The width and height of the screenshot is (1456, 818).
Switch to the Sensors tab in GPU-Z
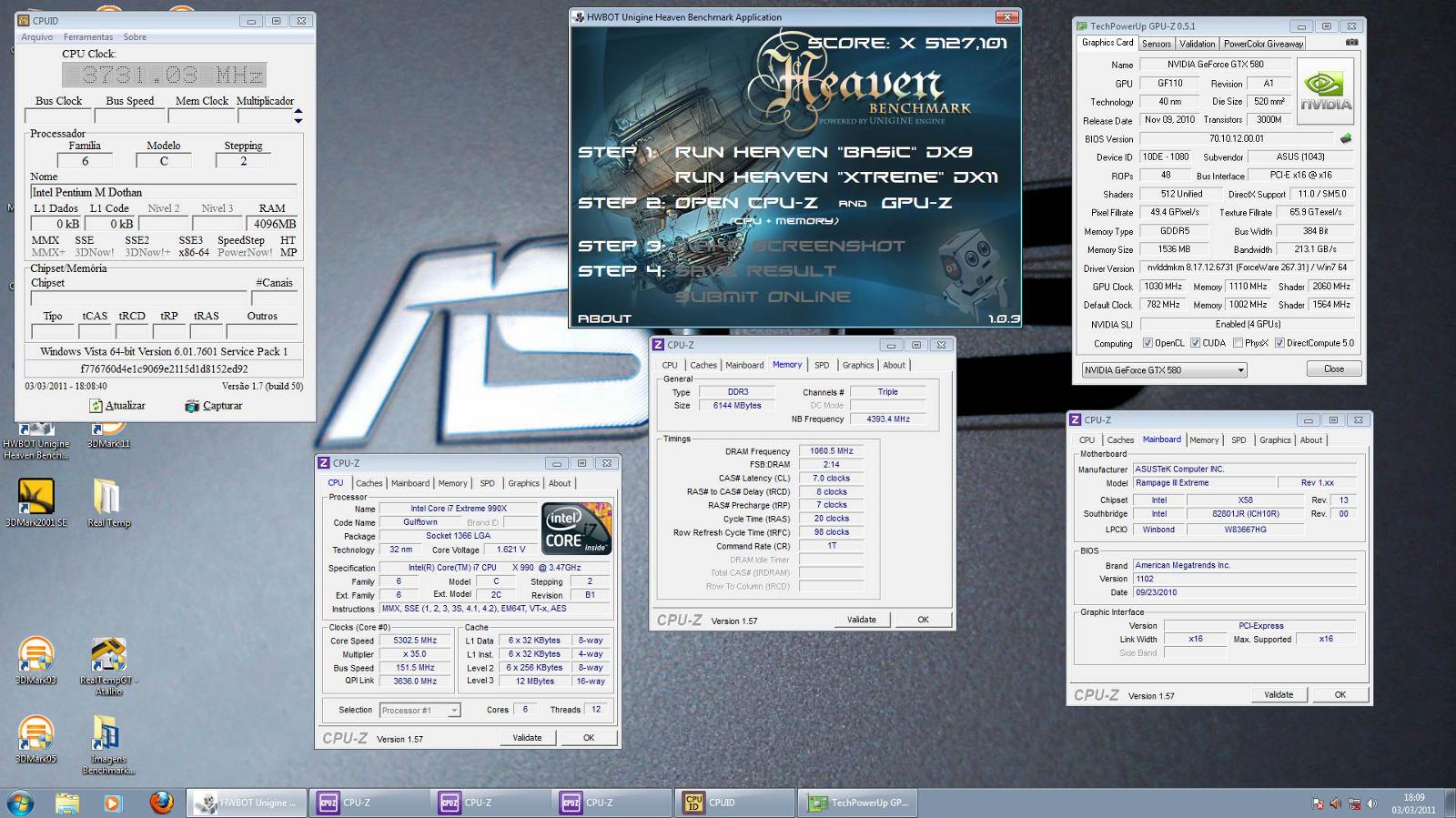[1157, 44]
